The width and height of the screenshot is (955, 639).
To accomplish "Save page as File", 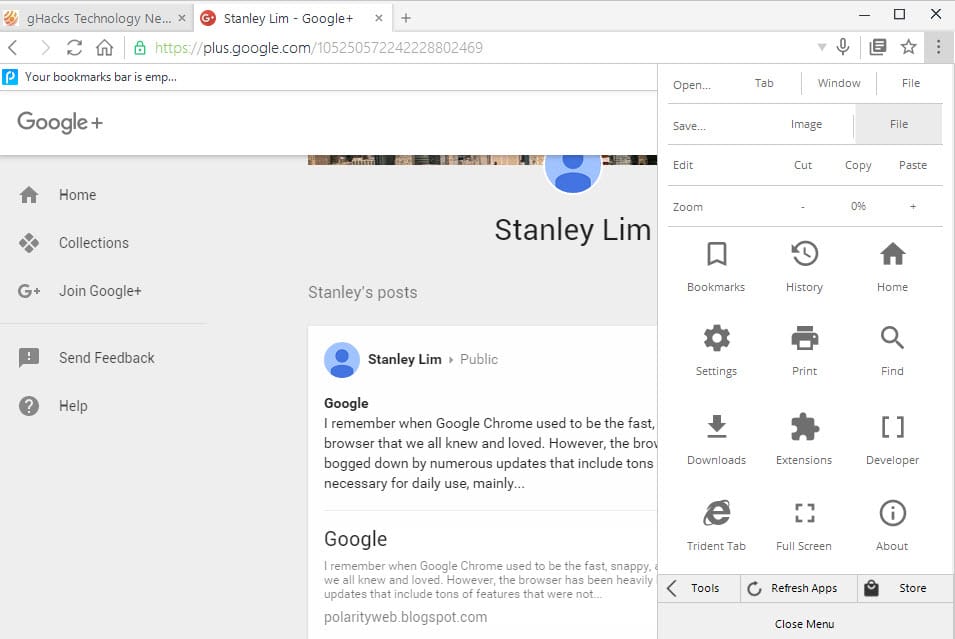I will pos(898,124).
